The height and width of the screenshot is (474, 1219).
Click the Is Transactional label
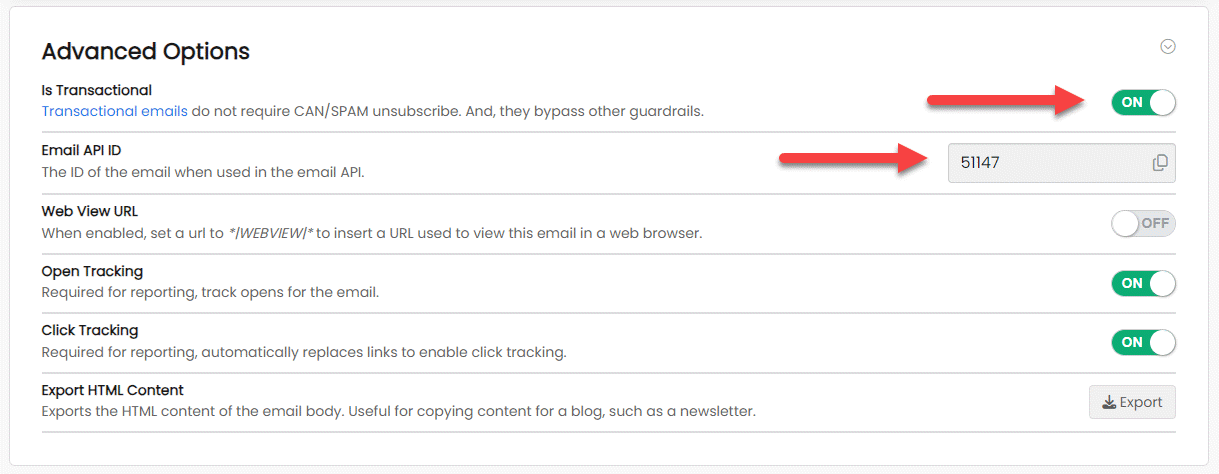tap(96, 90)
